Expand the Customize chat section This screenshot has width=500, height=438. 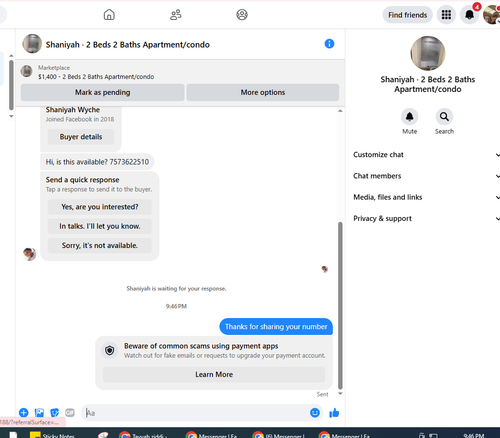[x=426, y=155]
